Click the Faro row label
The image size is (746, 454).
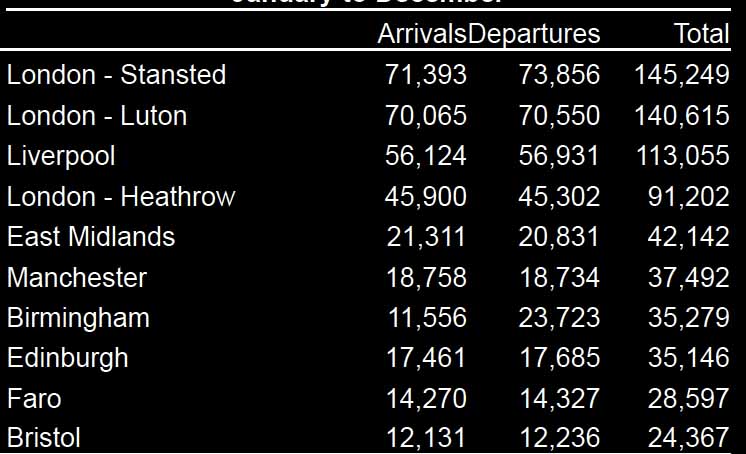click(x=34, y=398)
